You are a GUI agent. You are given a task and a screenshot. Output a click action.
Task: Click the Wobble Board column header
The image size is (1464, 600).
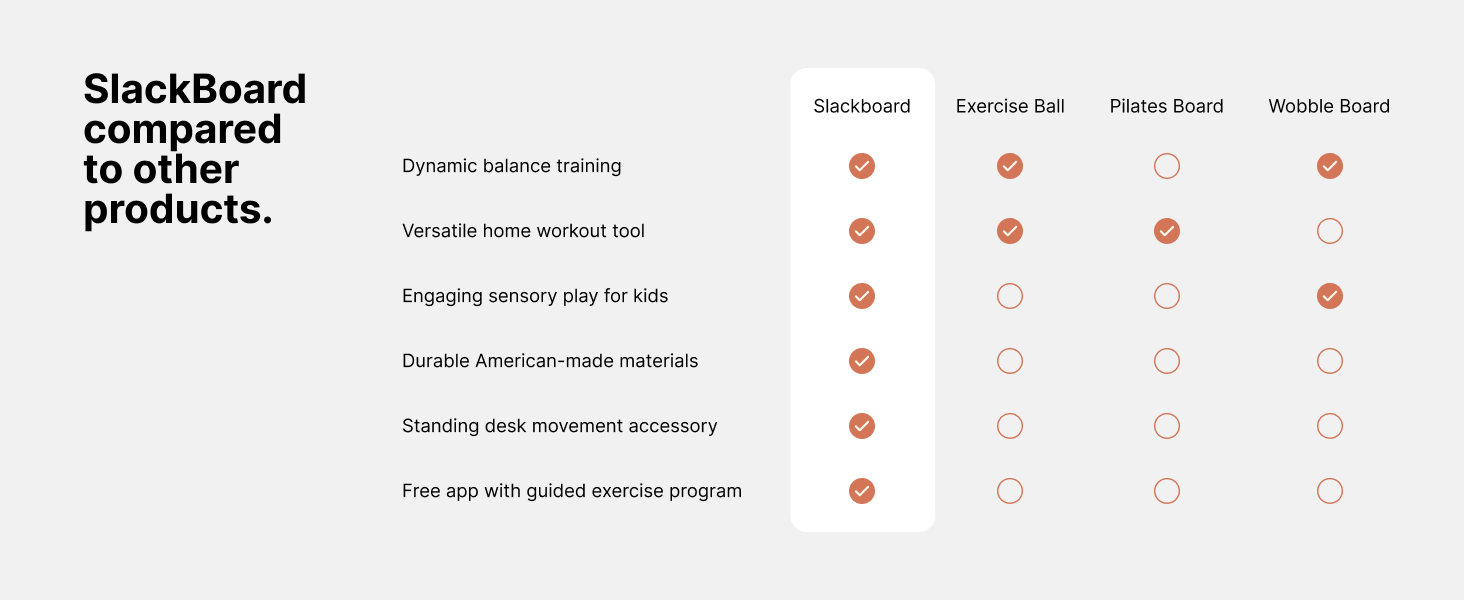pos(1329,106)
